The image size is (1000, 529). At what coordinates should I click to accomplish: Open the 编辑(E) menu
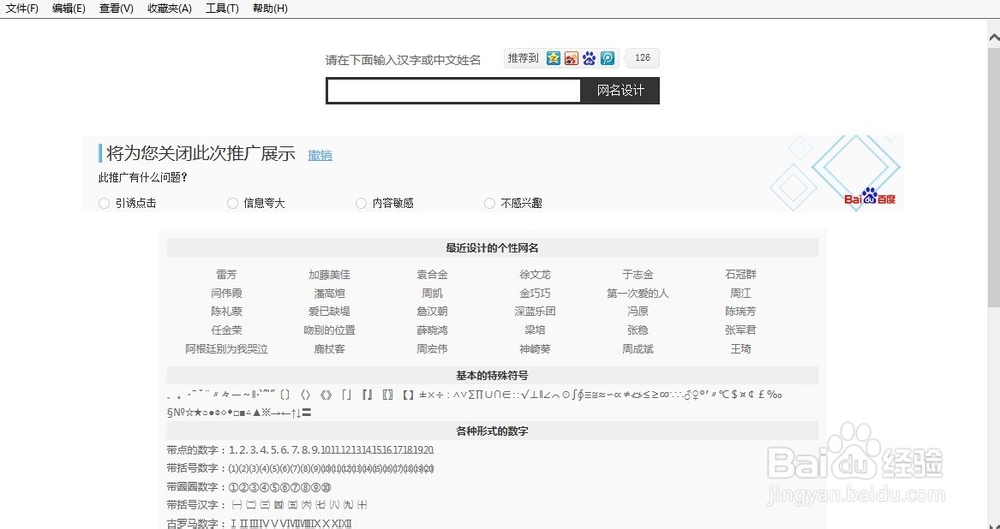(69, 8)
